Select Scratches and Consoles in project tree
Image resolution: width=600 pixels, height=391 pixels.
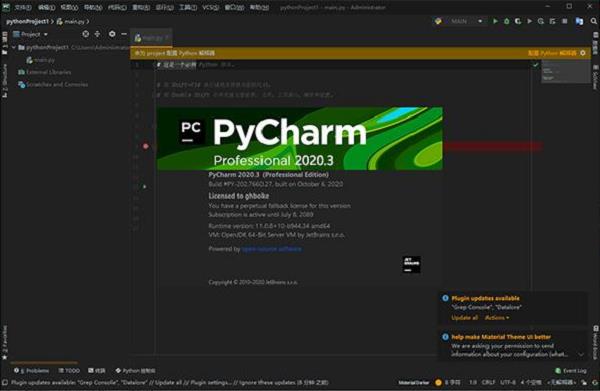(53, 84)
